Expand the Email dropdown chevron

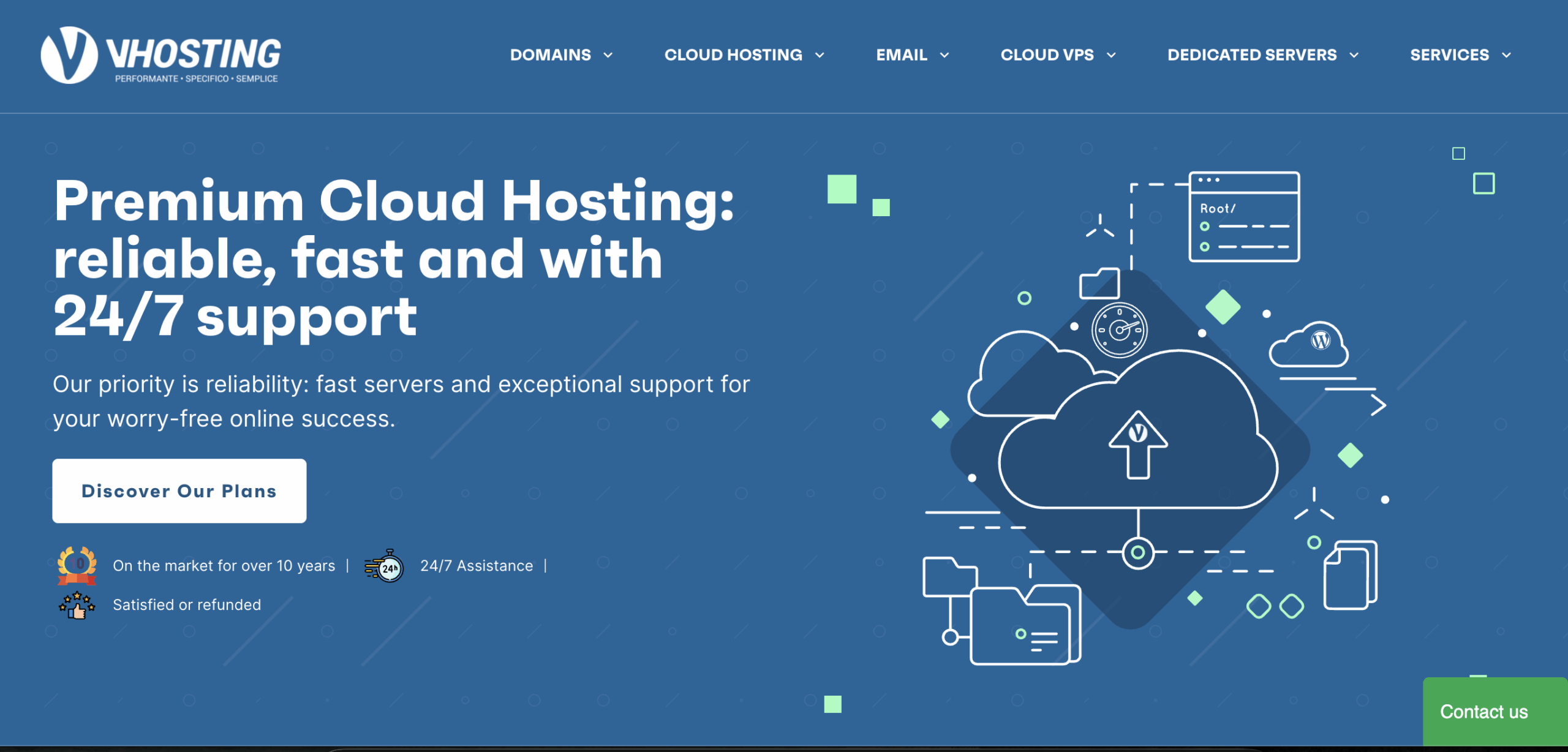click(x=944, y=55)
